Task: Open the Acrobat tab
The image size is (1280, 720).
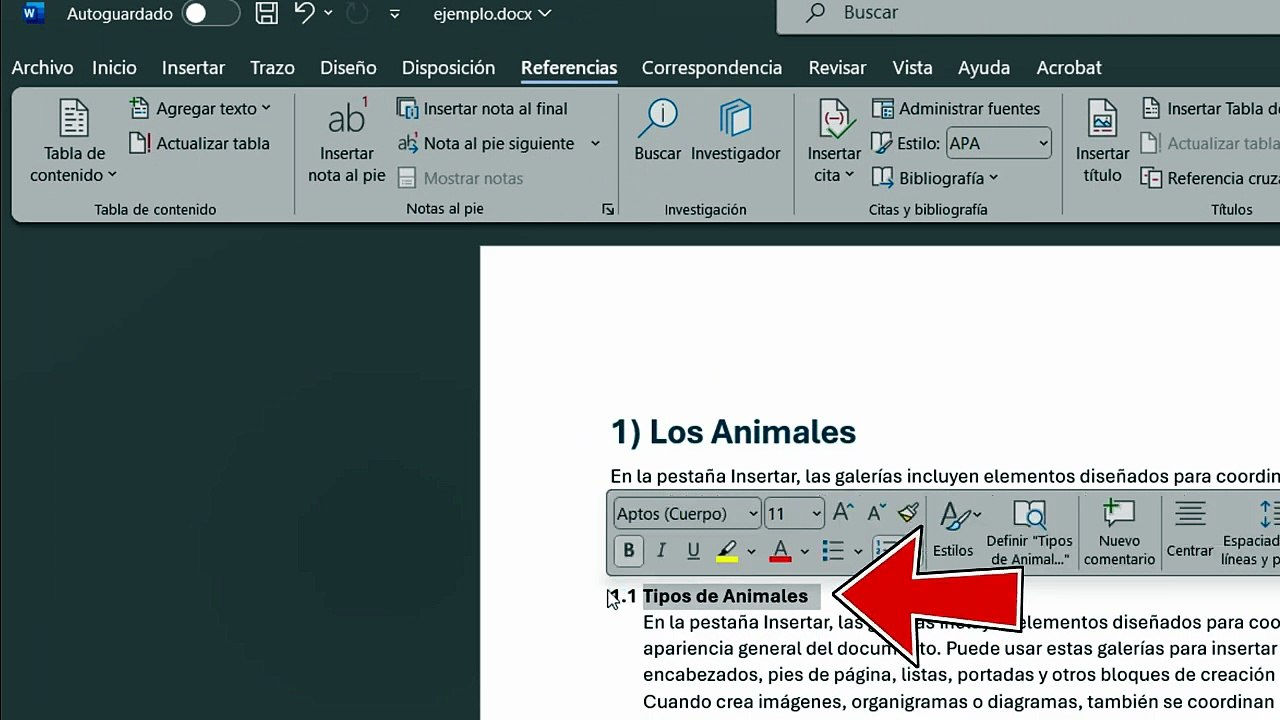Action: click(1069, 68)
